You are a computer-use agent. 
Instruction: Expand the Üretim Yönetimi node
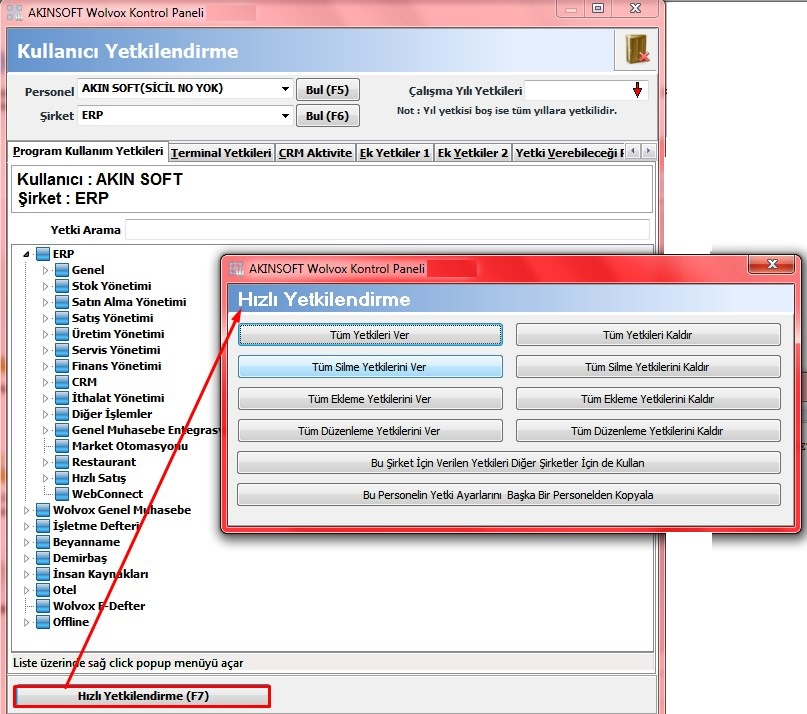tap(45, 334)
